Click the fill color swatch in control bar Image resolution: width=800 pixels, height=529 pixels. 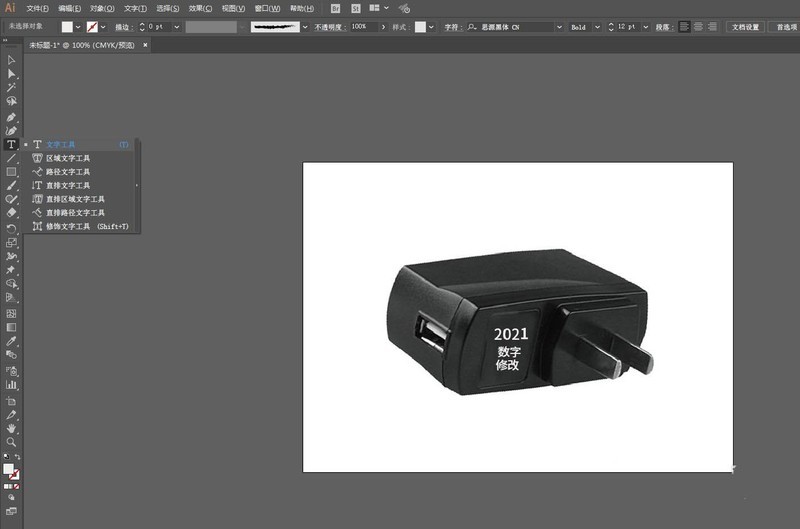[67, 27]
